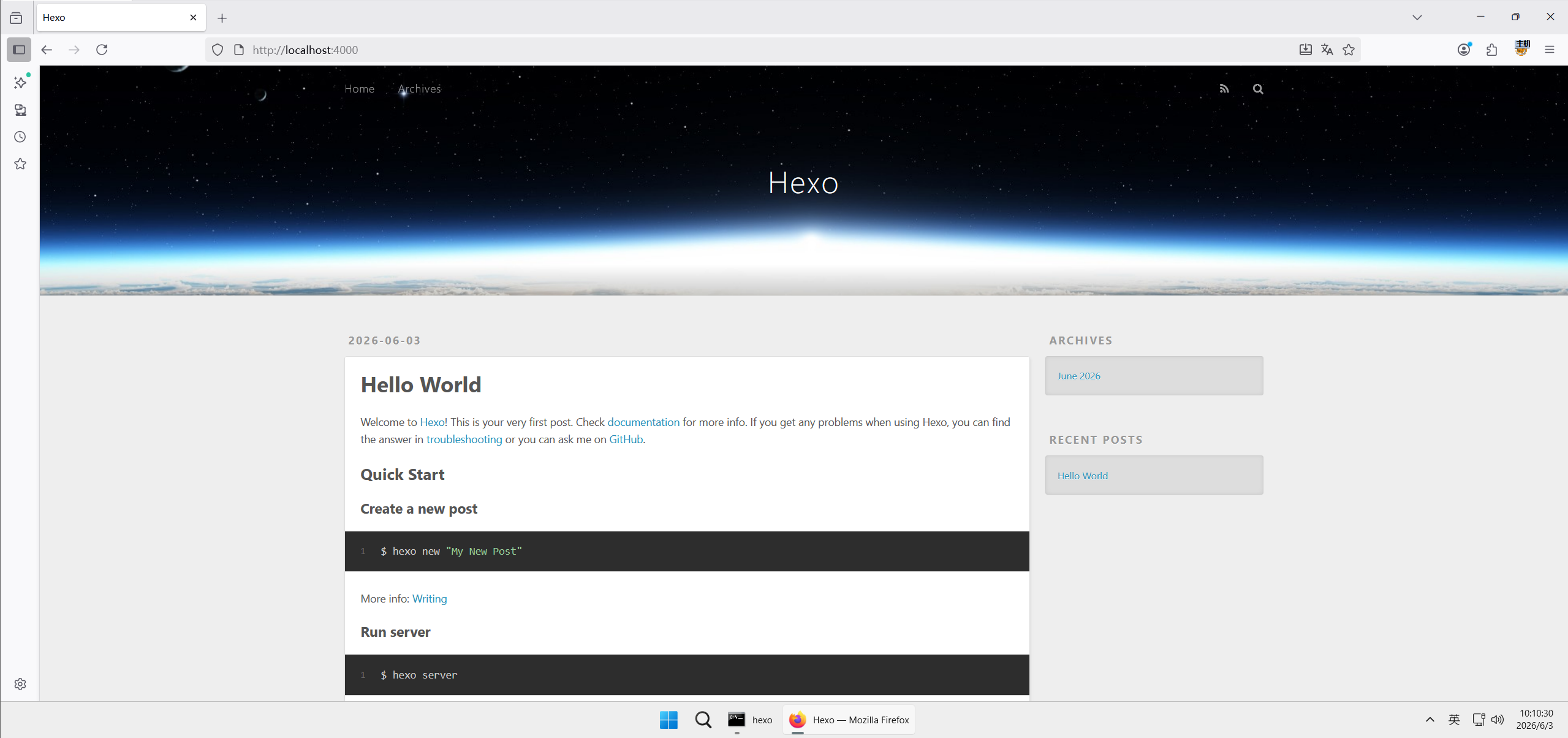Translate this page
1568x738 pixels.
tap(1327, 50)
